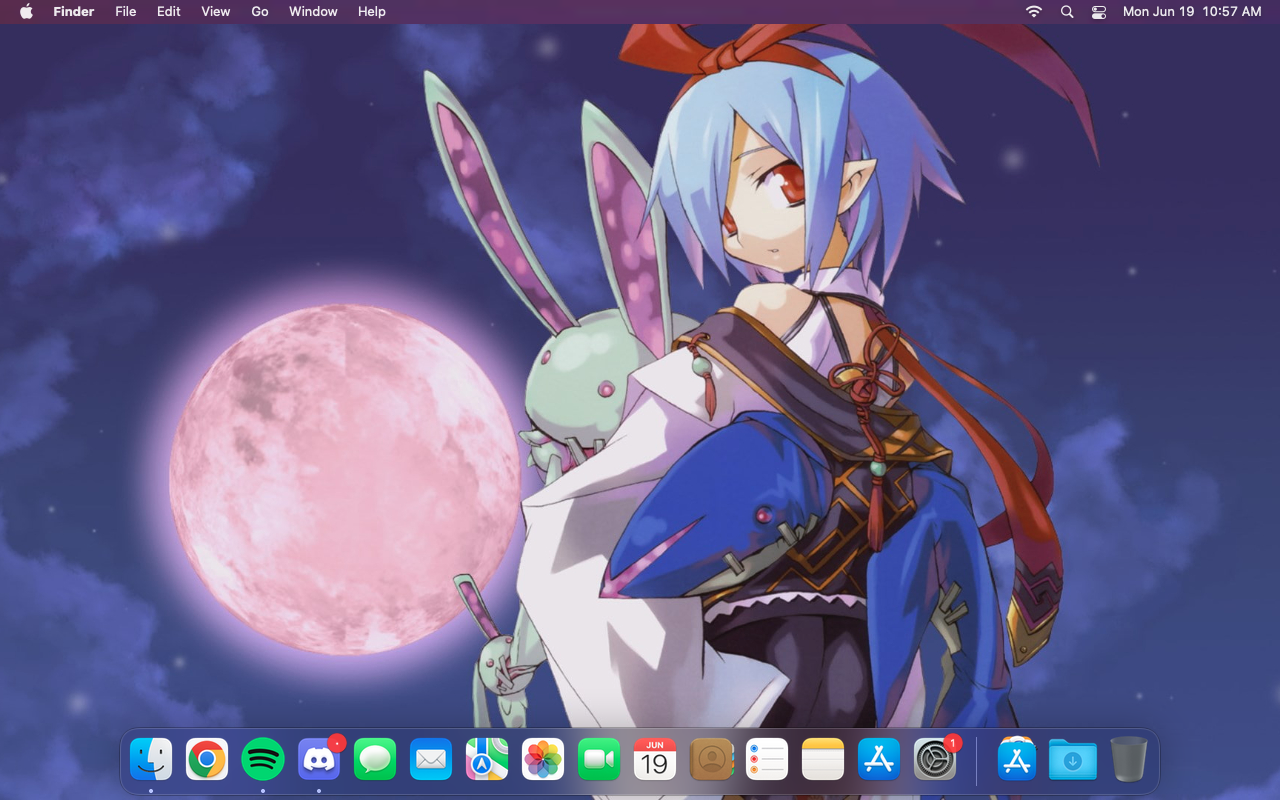Open the Finder application menu
Image resolution: width=1280 pixels, height=800 pixels.
[x=74, y=11]
